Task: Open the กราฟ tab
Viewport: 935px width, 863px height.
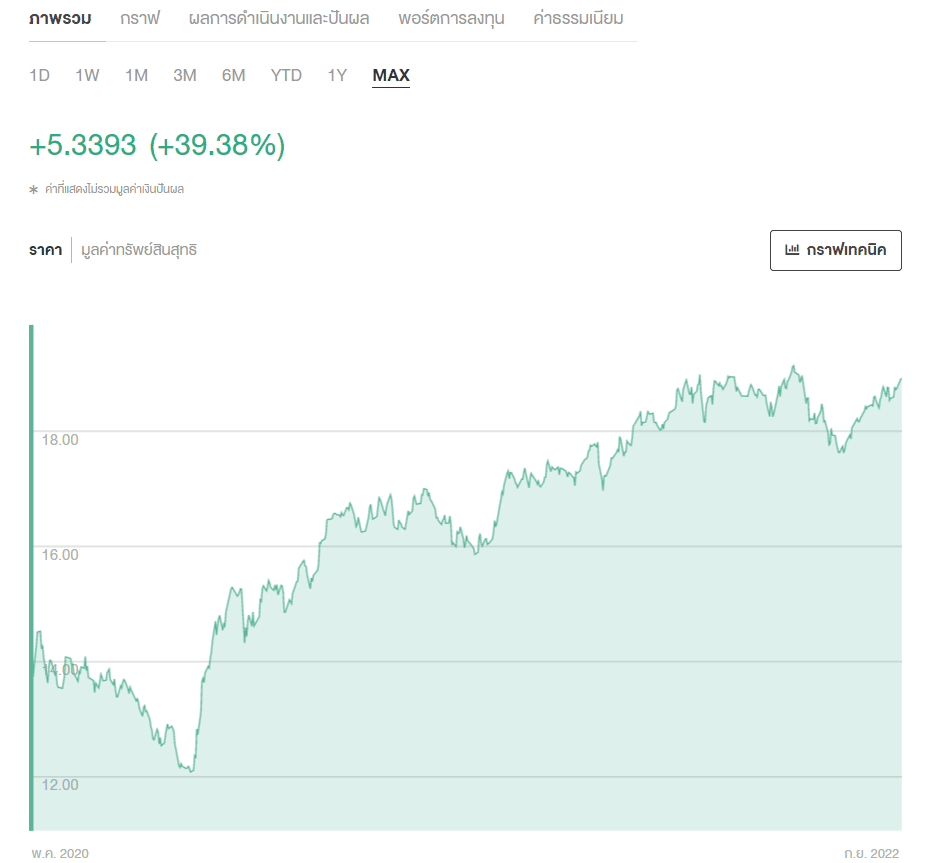Action: [x=140, y=19]
